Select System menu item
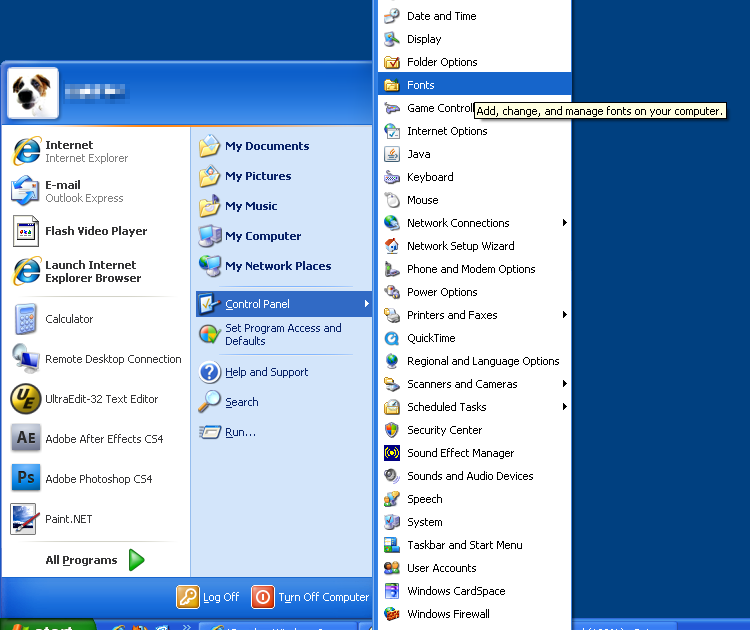Viewport: 750px width, 630px height. (x=474, y=522)
